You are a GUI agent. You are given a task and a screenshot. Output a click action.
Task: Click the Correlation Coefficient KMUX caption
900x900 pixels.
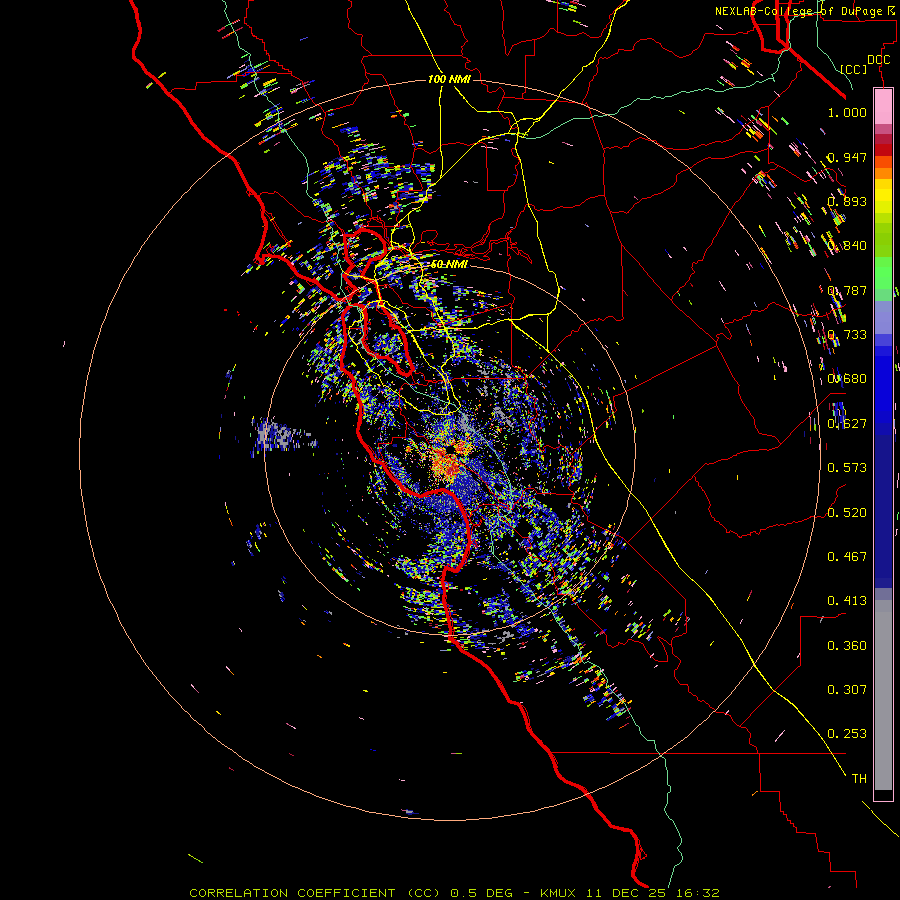click(x=454, y=893)
